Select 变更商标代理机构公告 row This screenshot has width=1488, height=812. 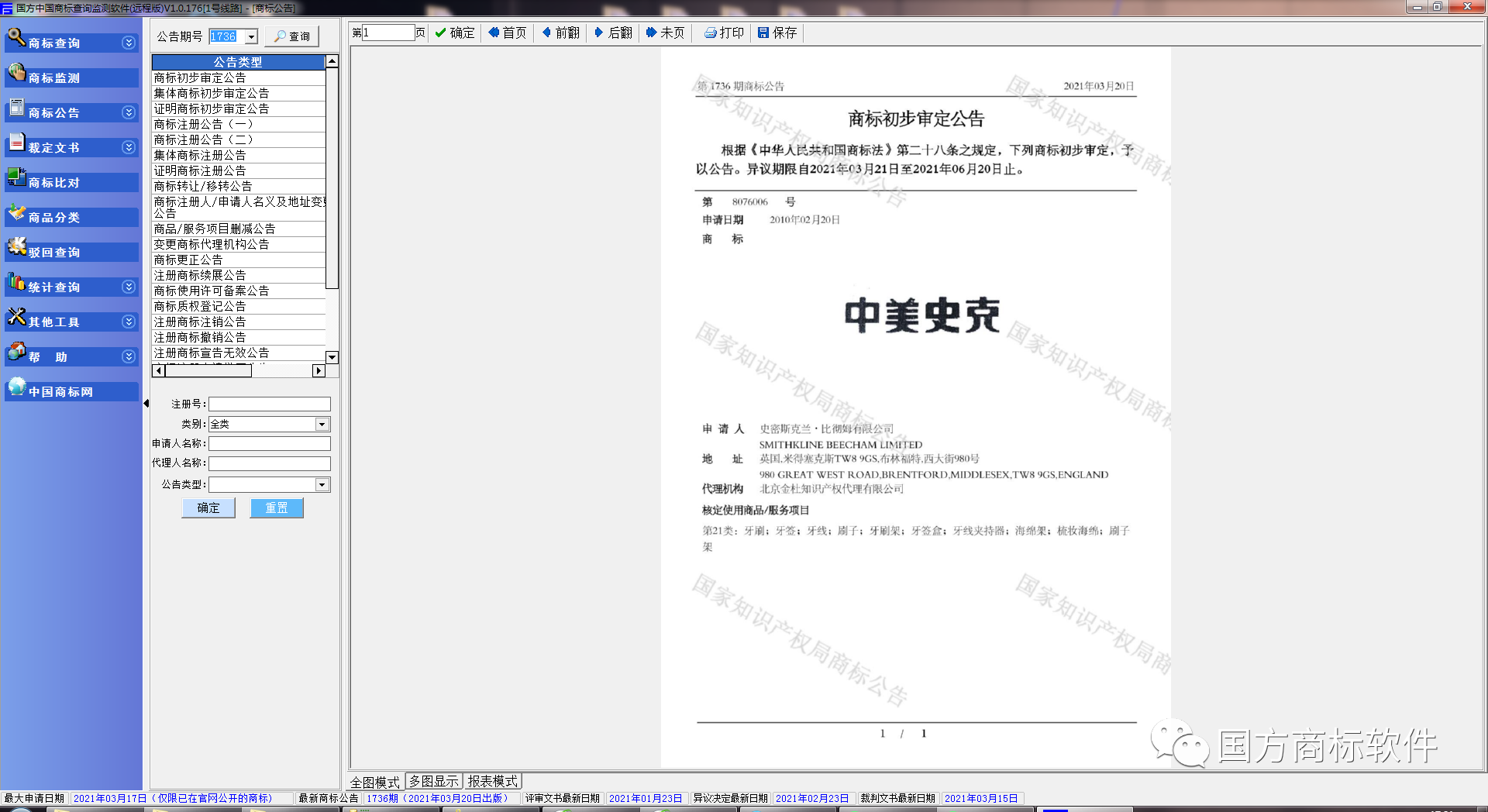coord(239,244)
